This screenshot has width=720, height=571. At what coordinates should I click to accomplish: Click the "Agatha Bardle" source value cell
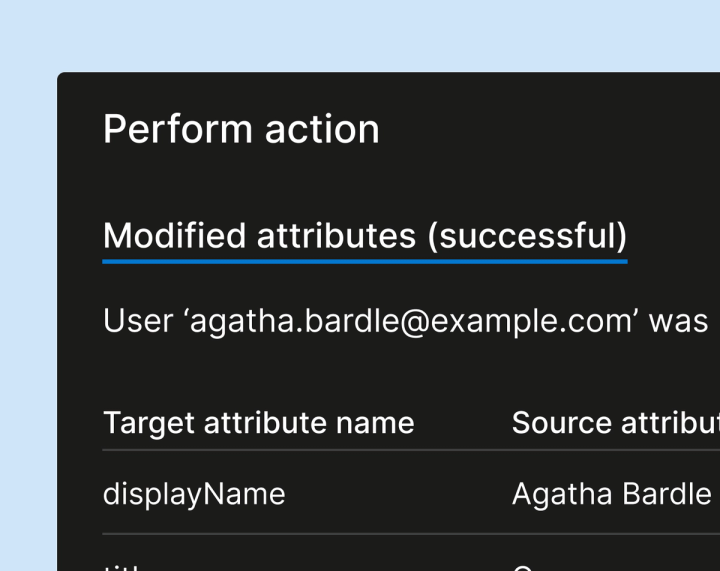611,494
